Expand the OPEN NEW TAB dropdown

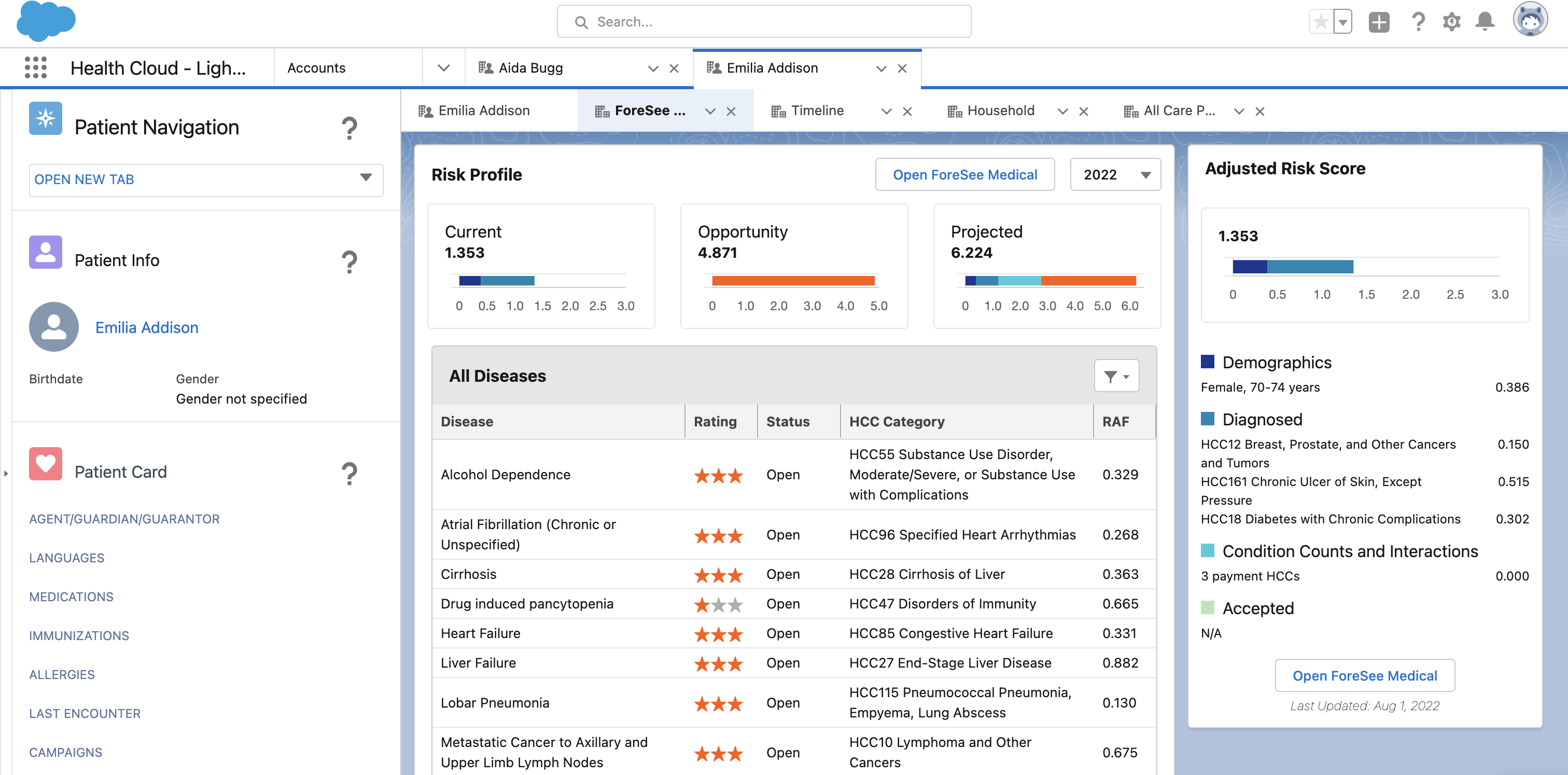(x=206, y=179)
